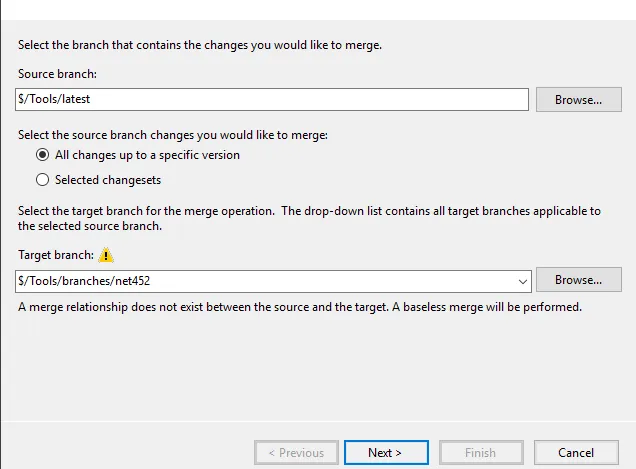The image size is (636, 469).
Task: Click the baseless merge warning message
Action: pos(300,307)
